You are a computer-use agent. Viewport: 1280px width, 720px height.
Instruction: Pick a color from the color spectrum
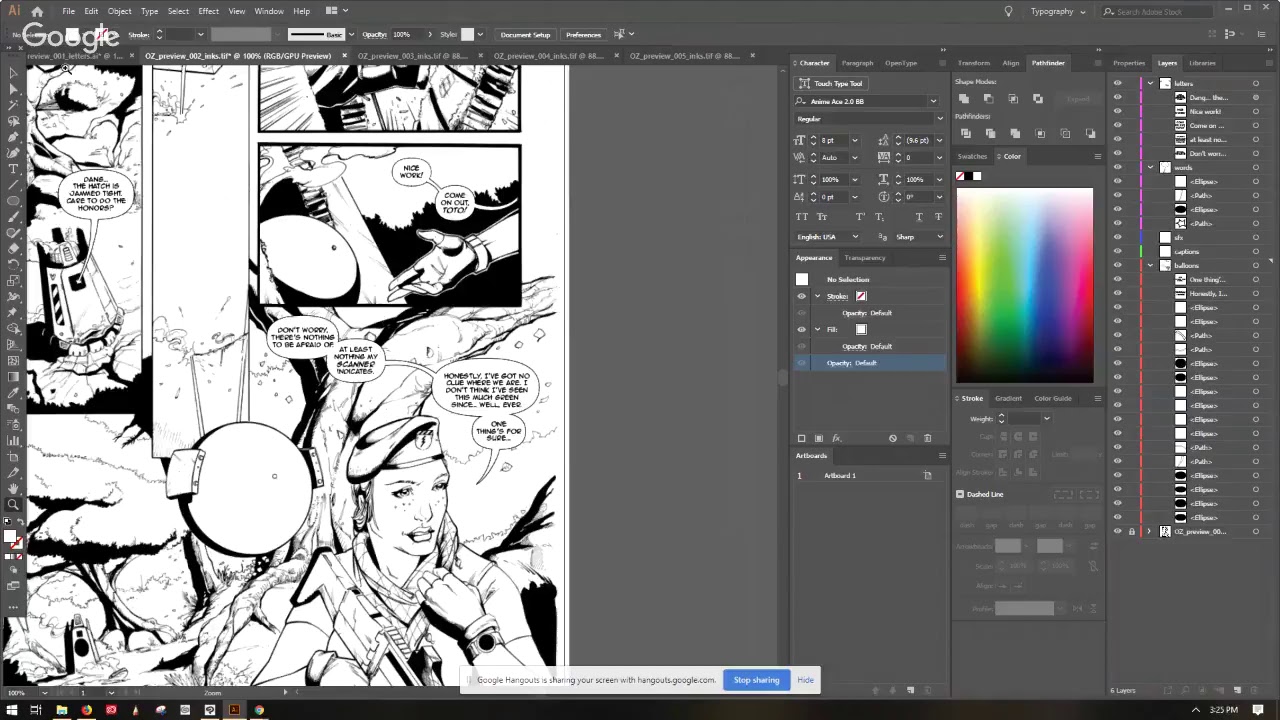coord(1024,285)
